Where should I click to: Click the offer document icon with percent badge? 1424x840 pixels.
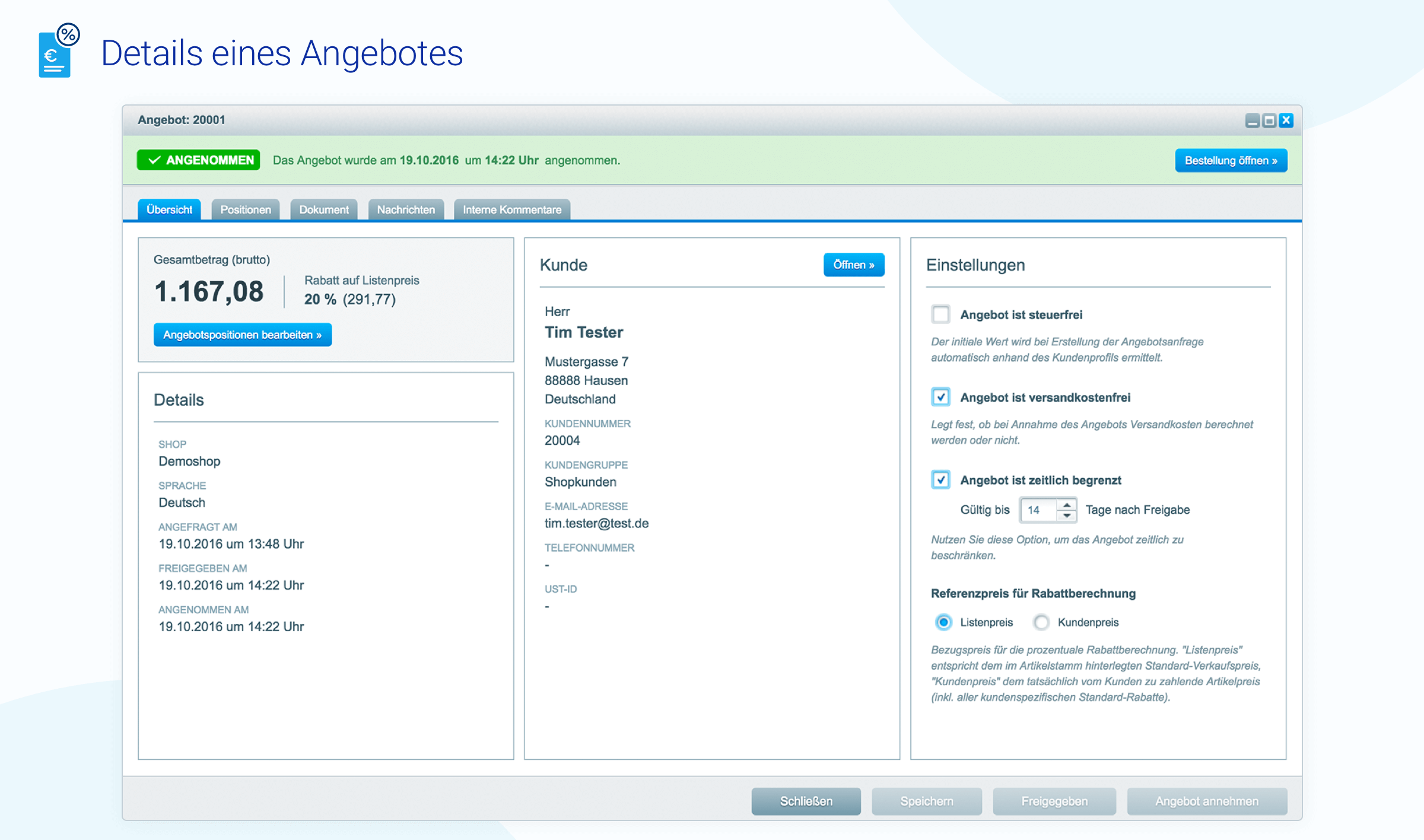coord(59,50)
